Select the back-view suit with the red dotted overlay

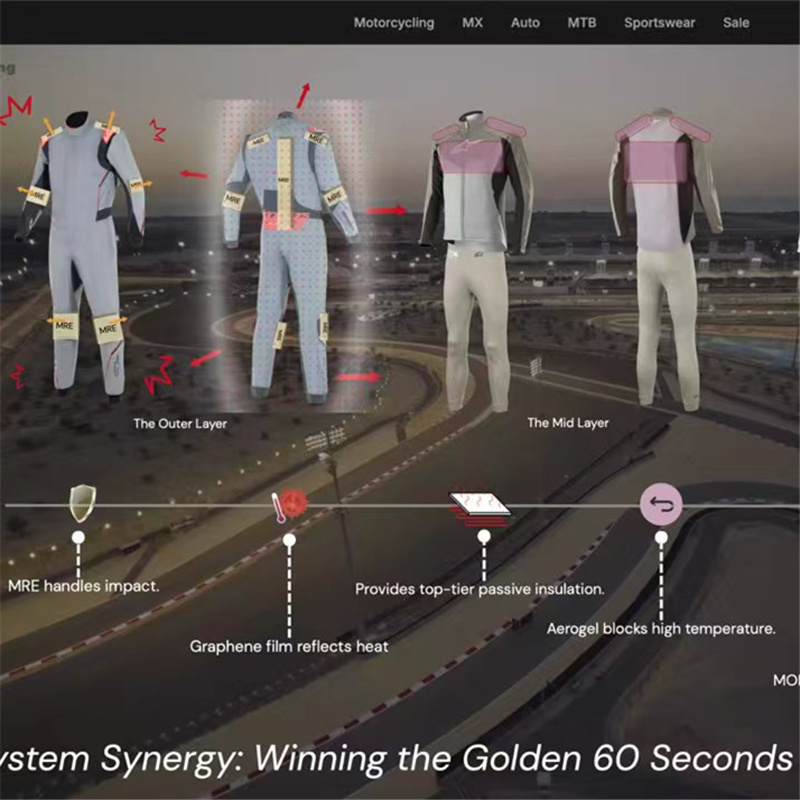click(x=290, y=250)
